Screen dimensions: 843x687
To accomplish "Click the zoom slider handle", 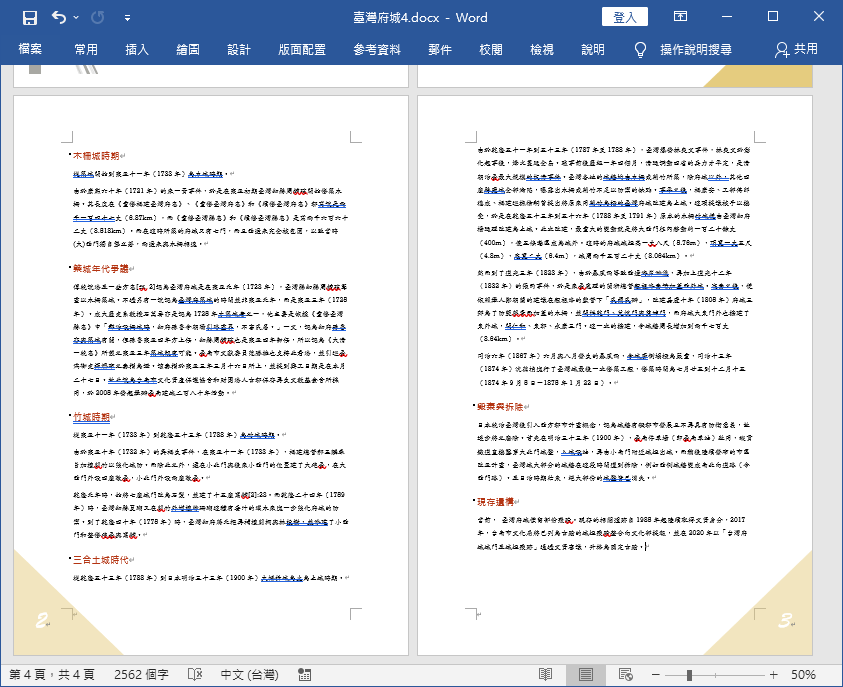I will (689, 675).
